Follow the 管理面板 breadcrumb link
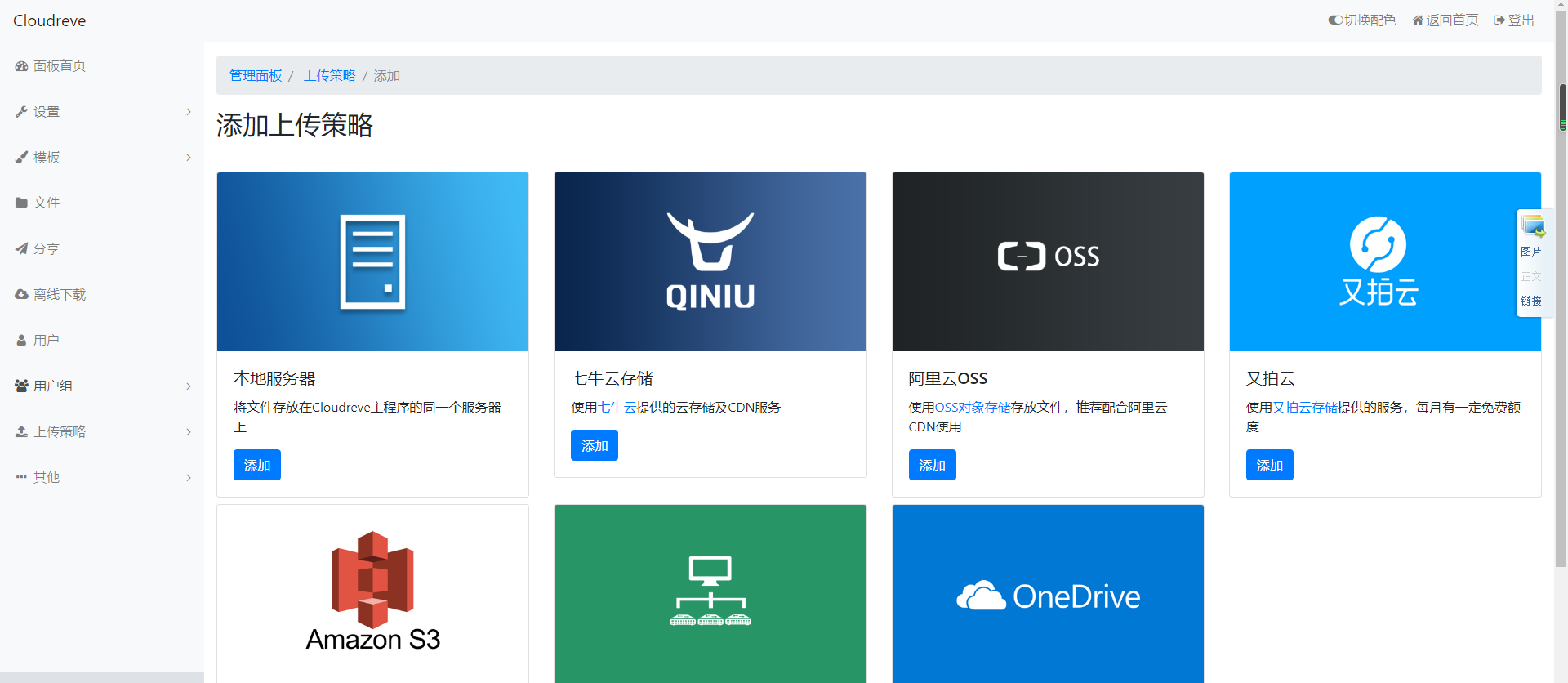The width and height of the screenshot is (1568, 683). click(256, 76)
